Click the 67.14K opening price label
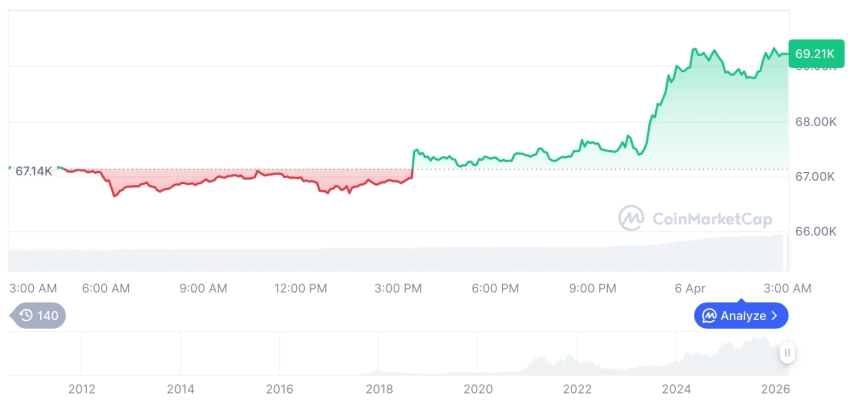Image resolution: width=860 pixels, height=401 pixels. (x=34, y=171)
